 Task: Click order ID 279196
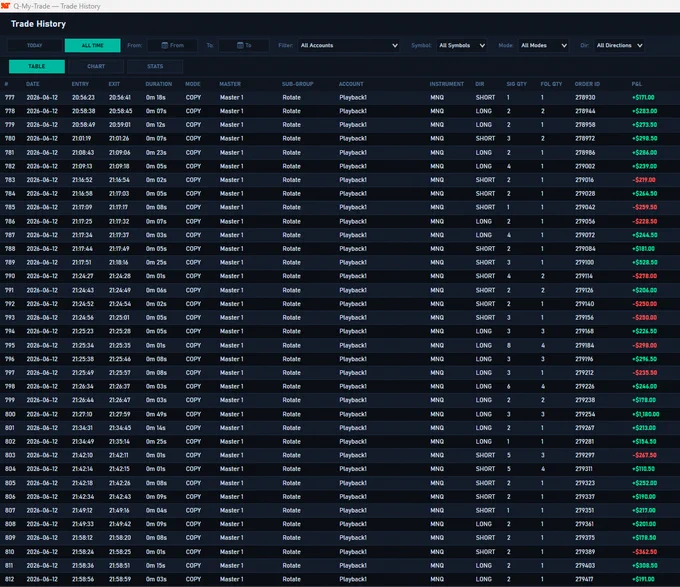click(584, 359)
